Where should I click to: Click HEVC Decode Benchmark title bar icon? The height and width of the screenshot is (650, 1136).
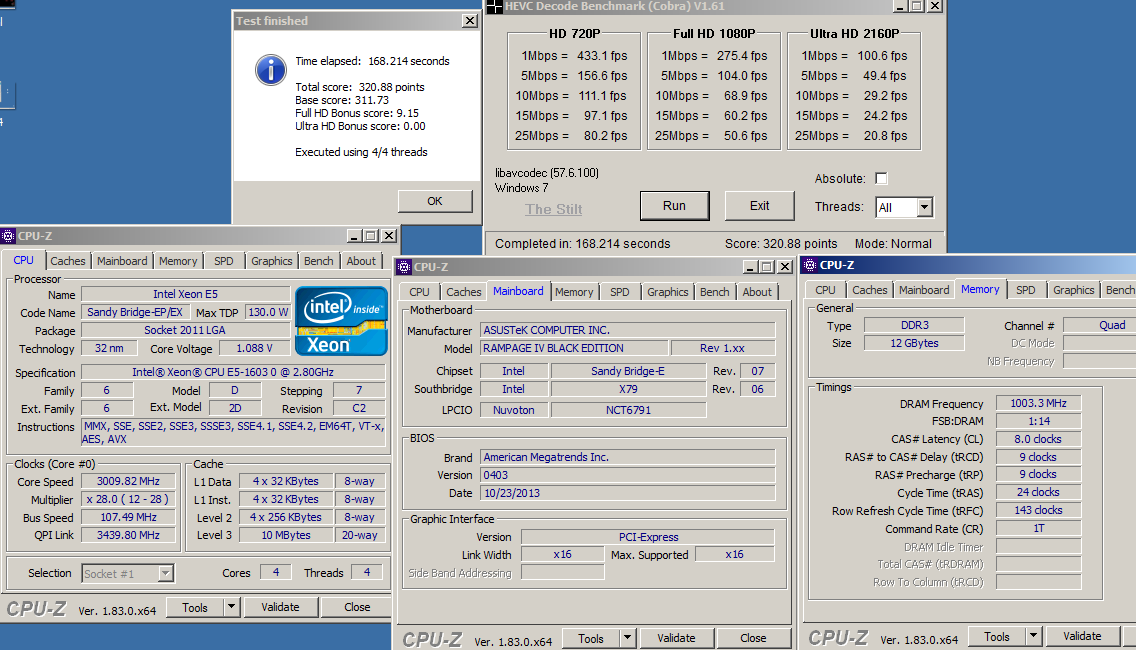(494, 7)
